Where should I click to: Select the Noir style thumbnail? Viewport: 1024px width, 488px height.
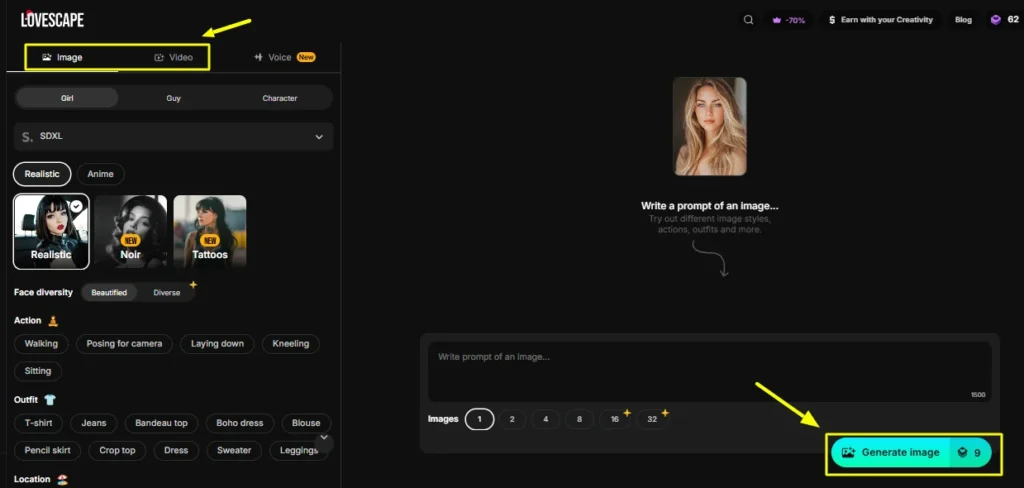pyautogui.click(x=131, y=231)
